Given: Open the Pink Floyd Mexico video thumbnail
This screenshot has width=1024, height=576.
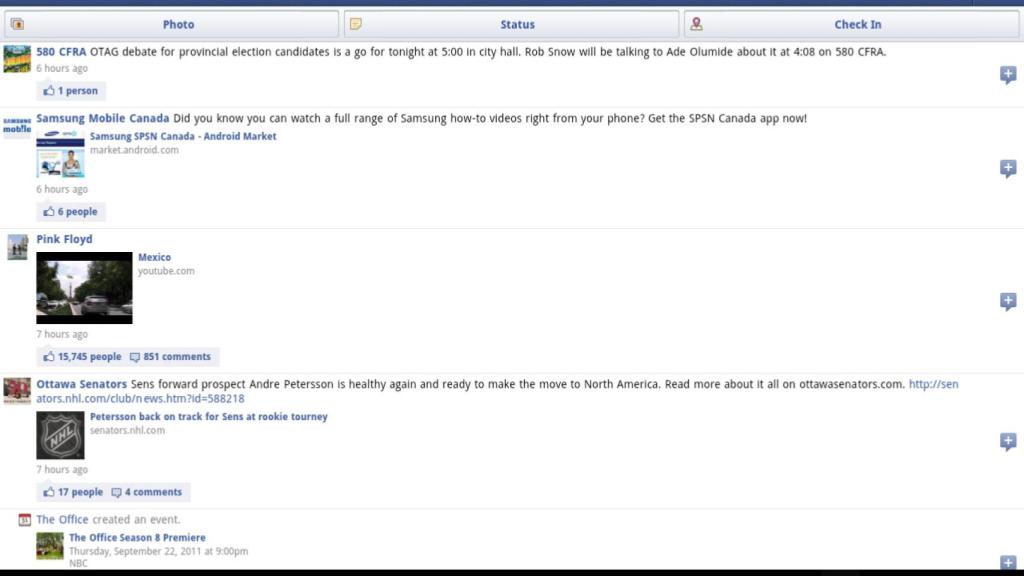Looking at the screenshot, I should click(x=84, y=288).
